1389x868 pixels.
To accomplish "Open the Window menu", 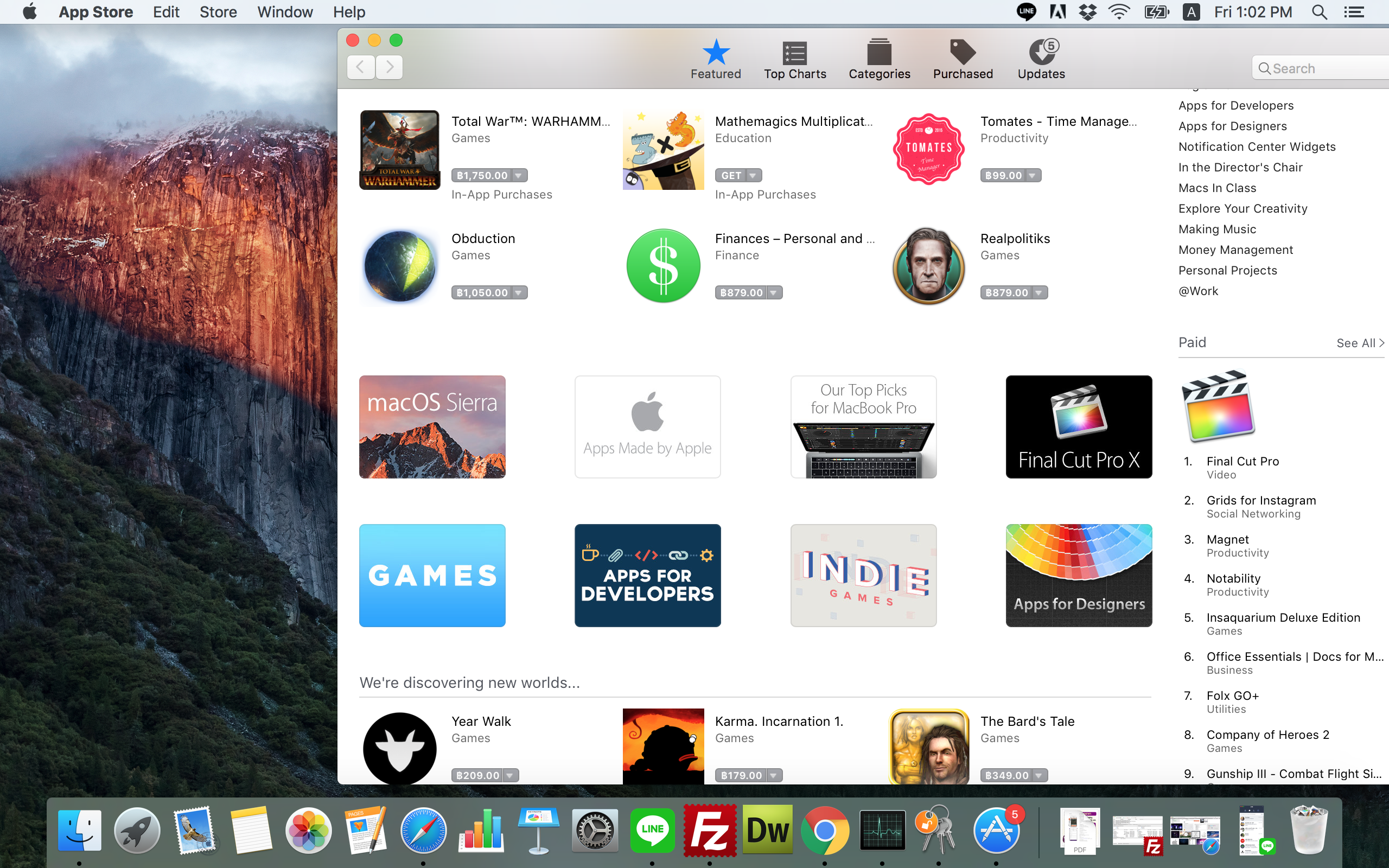I will click(x=285, y=12).
